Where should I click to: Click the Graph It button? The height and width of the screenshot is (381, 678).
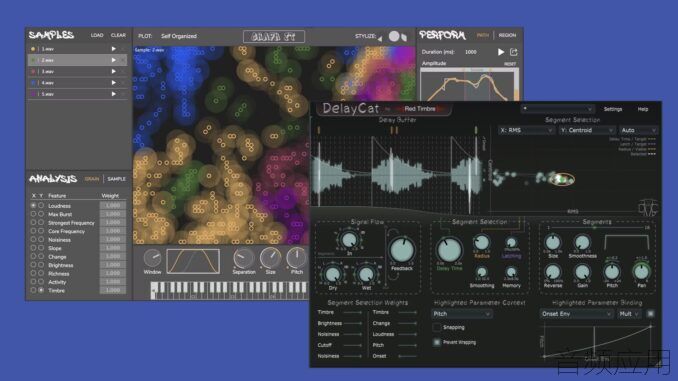click(x=274, y=37)
